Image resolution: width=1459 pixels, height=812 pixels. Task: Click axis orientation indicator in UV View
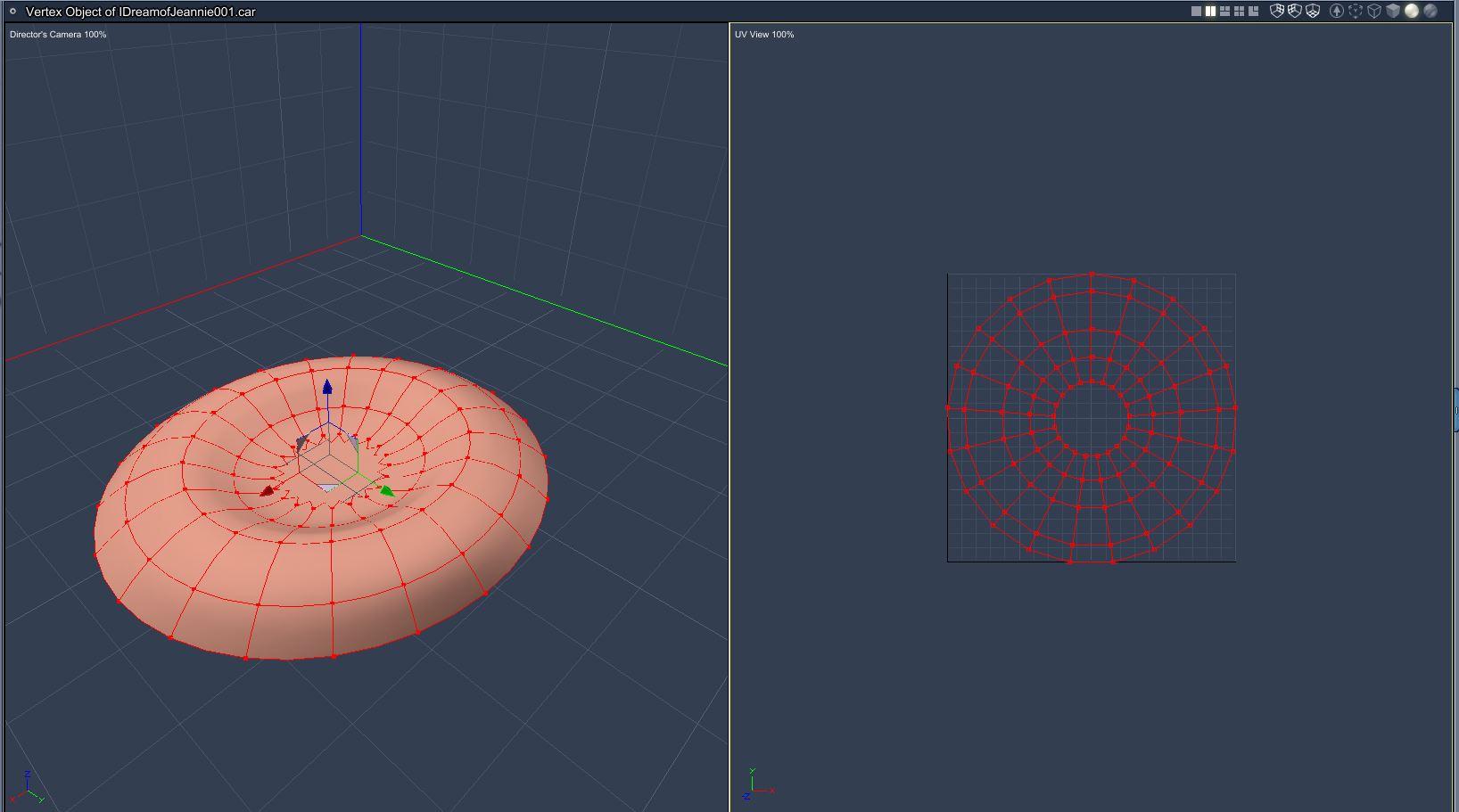pos(758,784)
